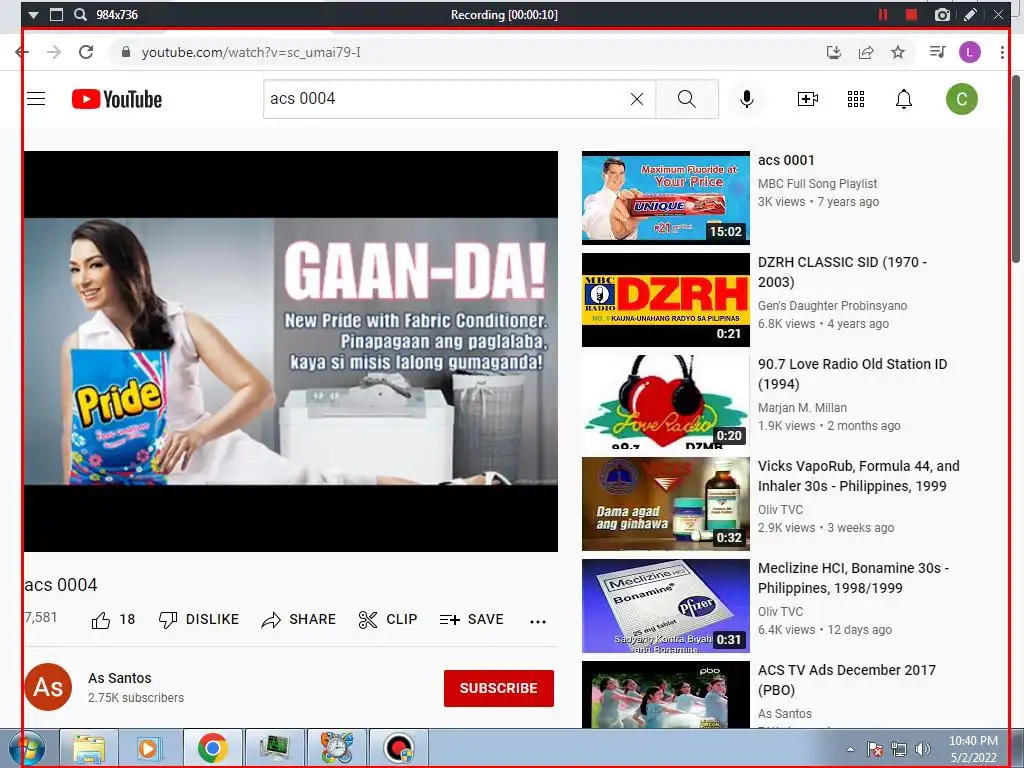Reload the browser page

pos(86,52)
